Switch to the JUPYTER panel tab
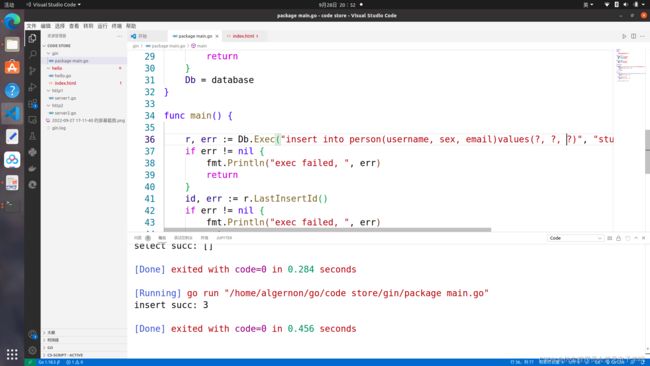This screenshot has height=366, width=650. (224, 238)
